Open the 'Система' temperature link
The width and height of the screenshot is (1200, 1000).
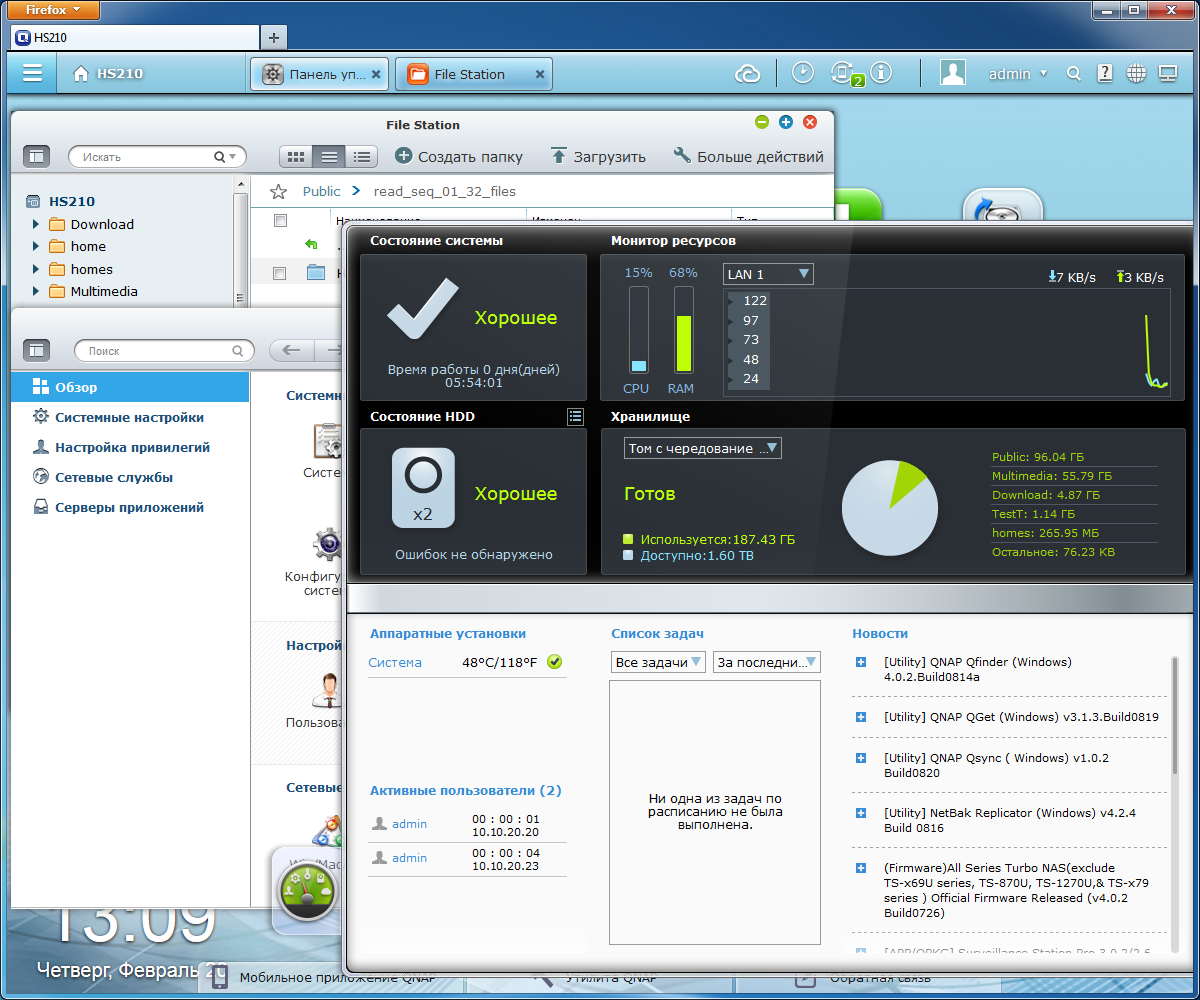395,662
